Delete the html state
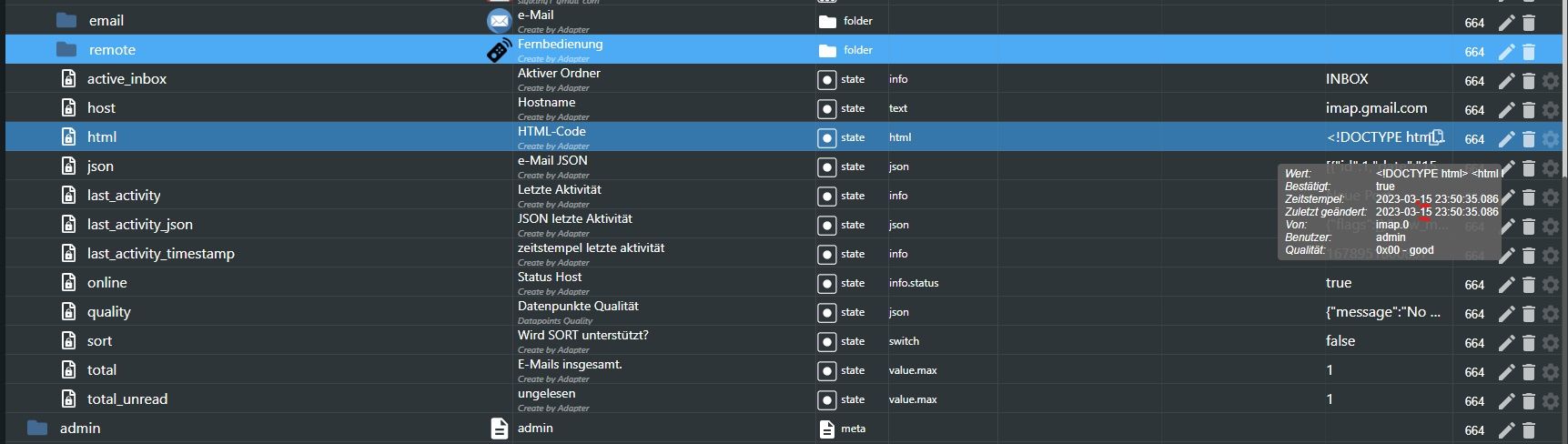1568x444 pixels. 1529,139
